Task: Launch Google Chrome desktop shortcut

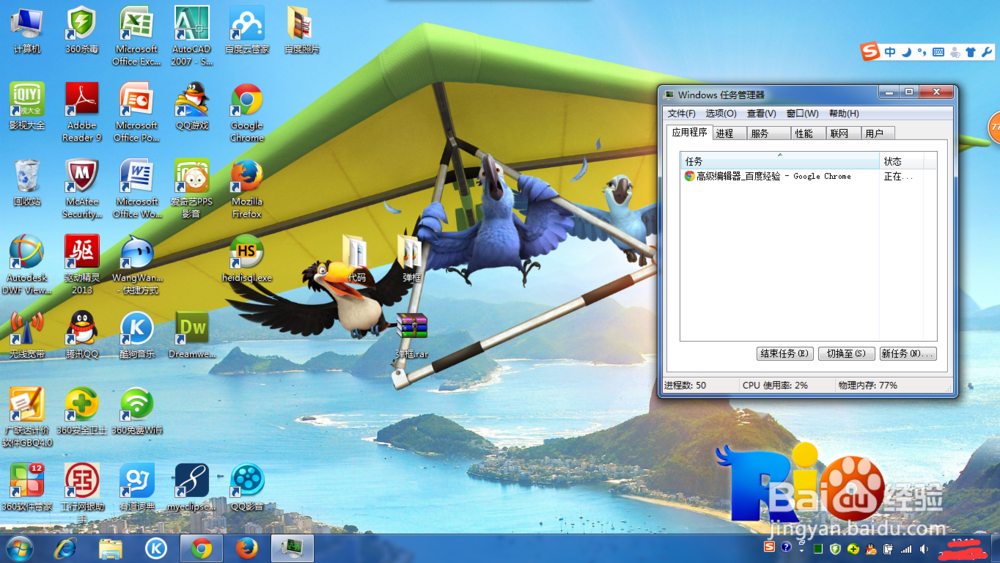Action: click(x=247, y=112)
